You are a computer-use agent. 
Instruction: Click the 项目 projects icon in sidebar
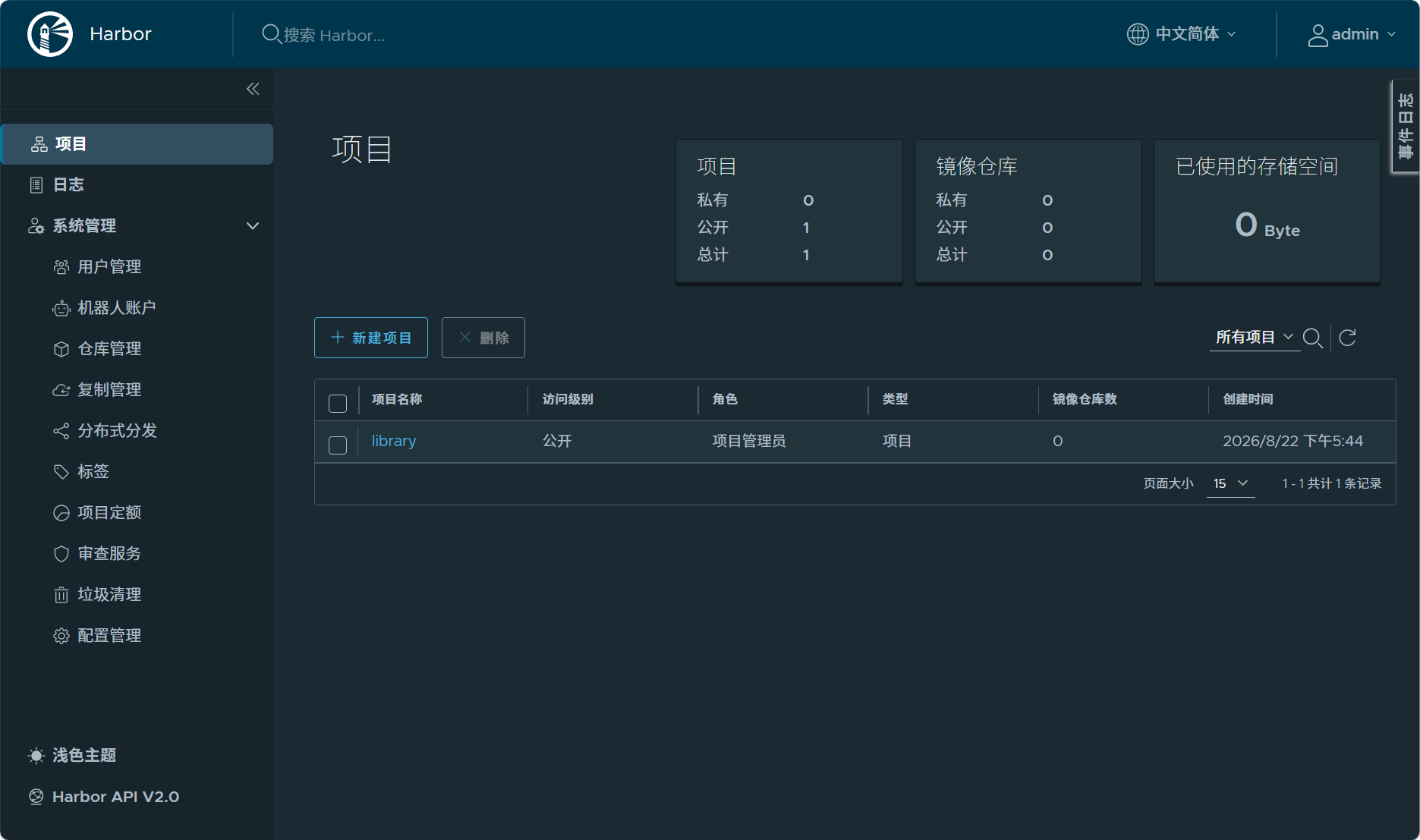pos(39,144)
